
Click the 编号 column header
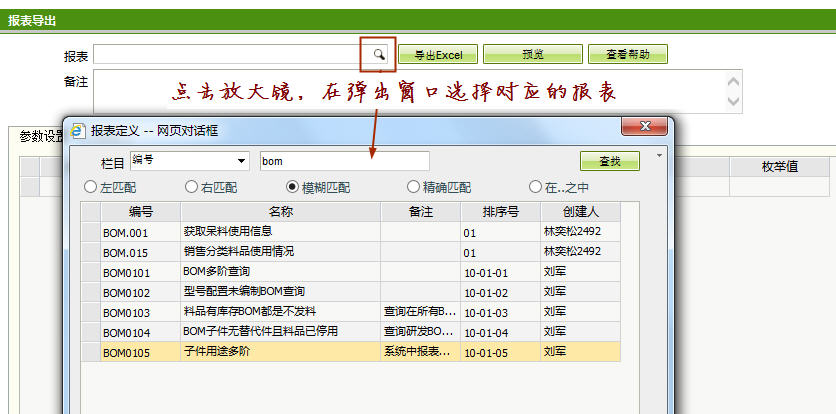click(141, 212)
